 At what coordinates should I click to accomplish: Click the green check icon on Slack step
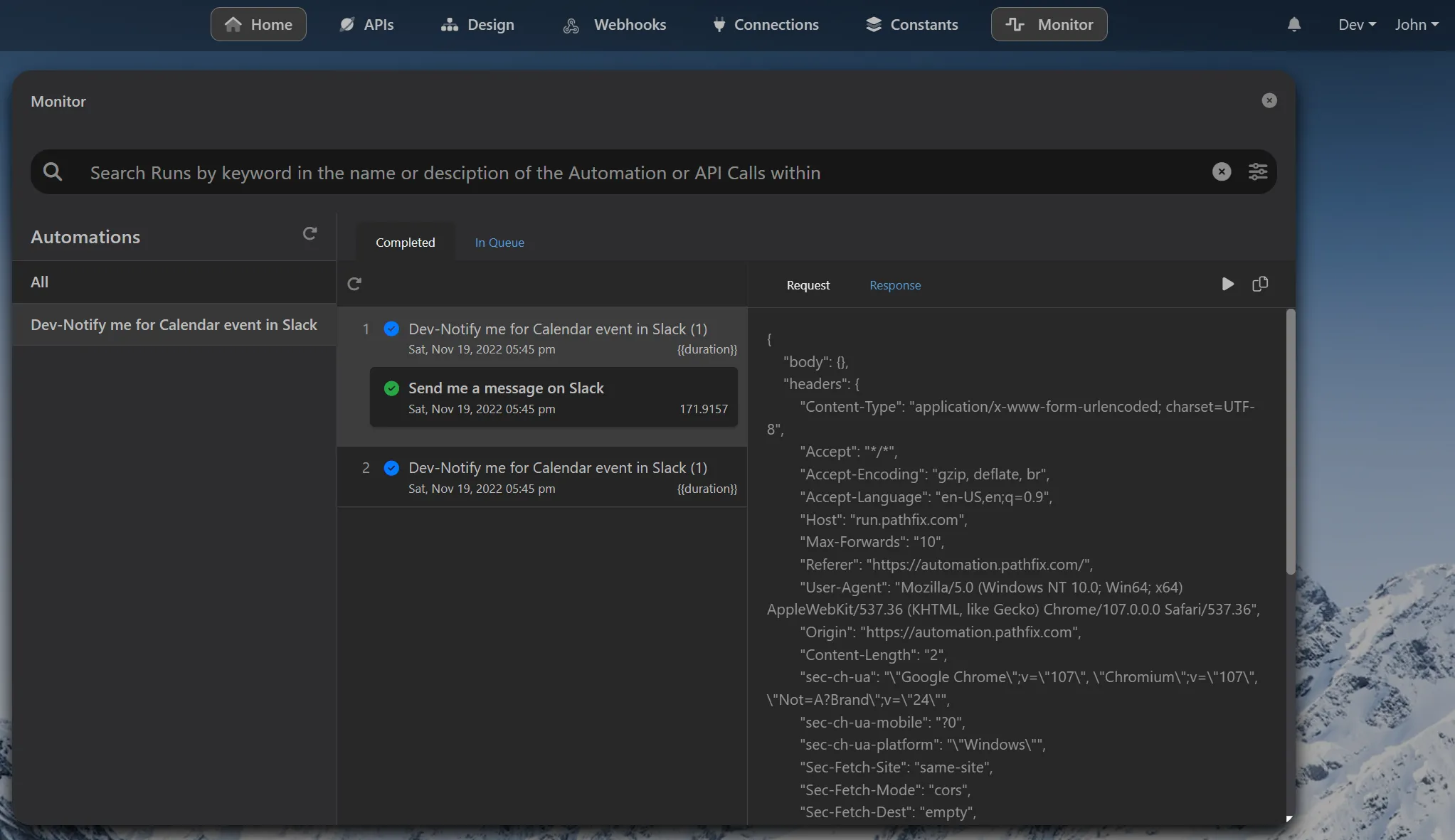pos(391,388)
